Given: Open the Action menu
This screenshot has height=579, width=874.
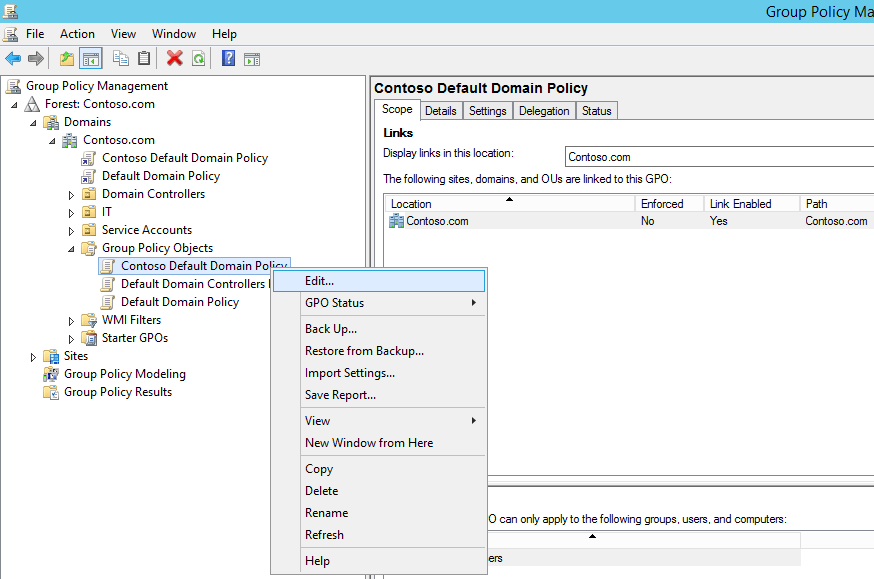Looking at the screenshot, I should pyautogui.click(x=77, y=34).
